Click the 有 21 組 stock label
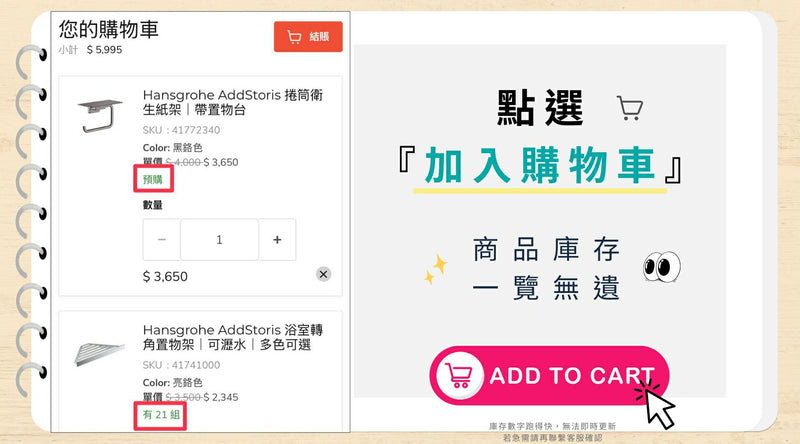 [x=161, y=414]
